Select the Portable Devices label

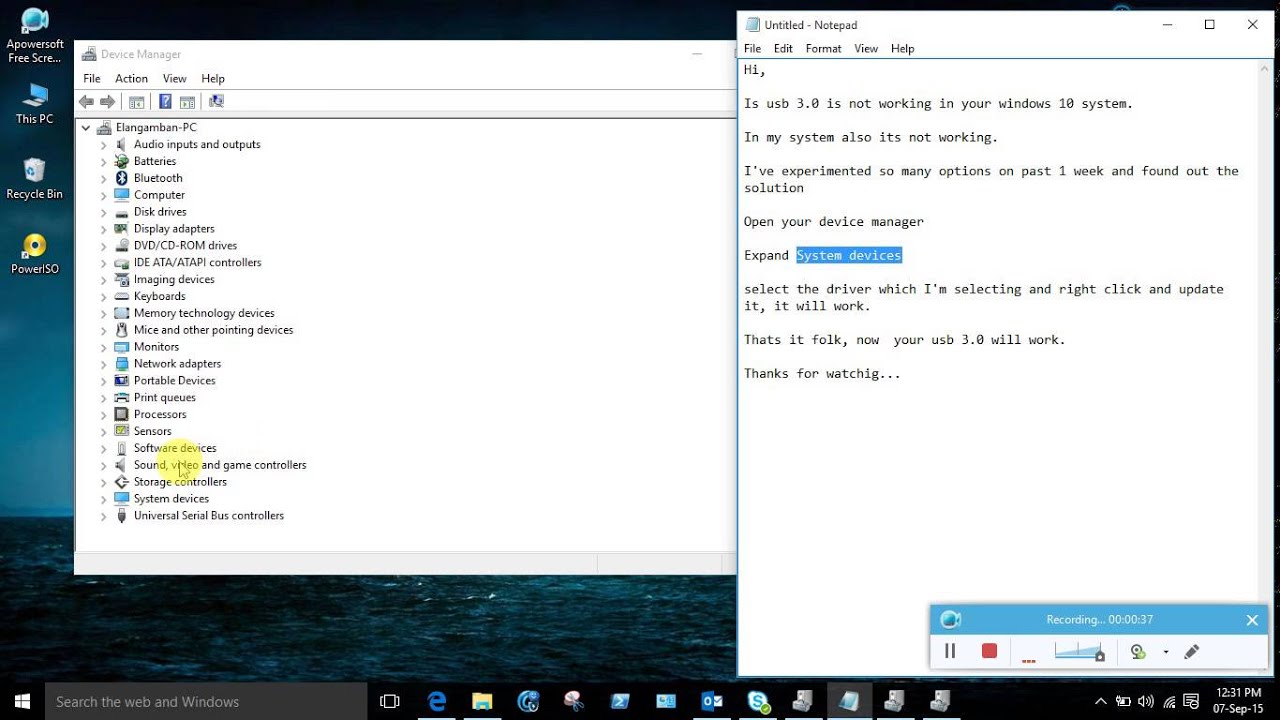click(174, 380)
